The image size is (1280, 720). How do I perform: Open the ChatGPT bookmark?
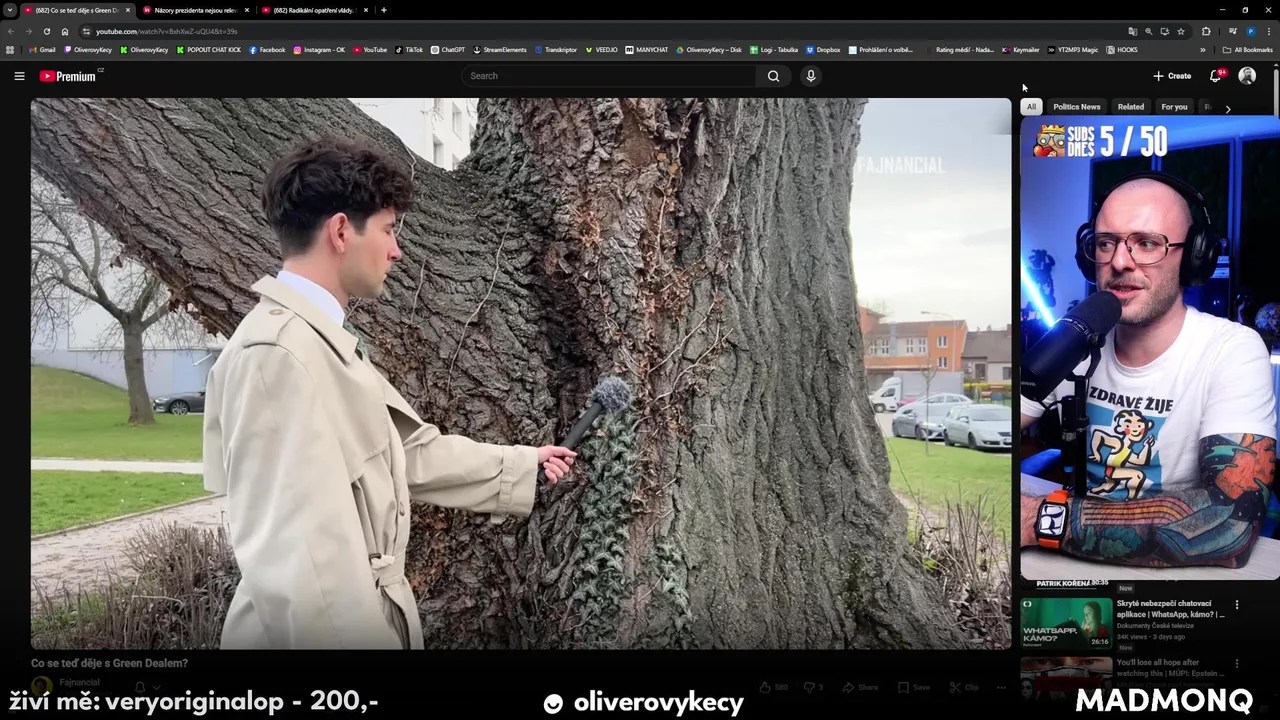pyautogui.click(x=448, y=50)
